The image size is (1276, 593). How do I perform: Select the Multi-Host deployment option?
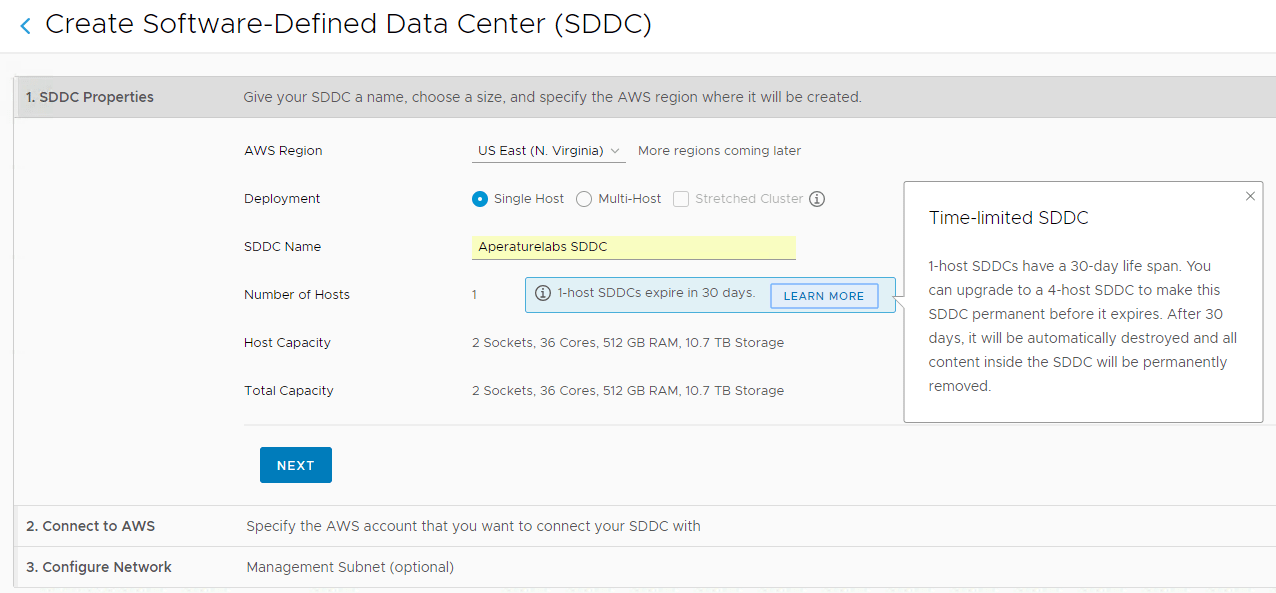coord(584,199)
